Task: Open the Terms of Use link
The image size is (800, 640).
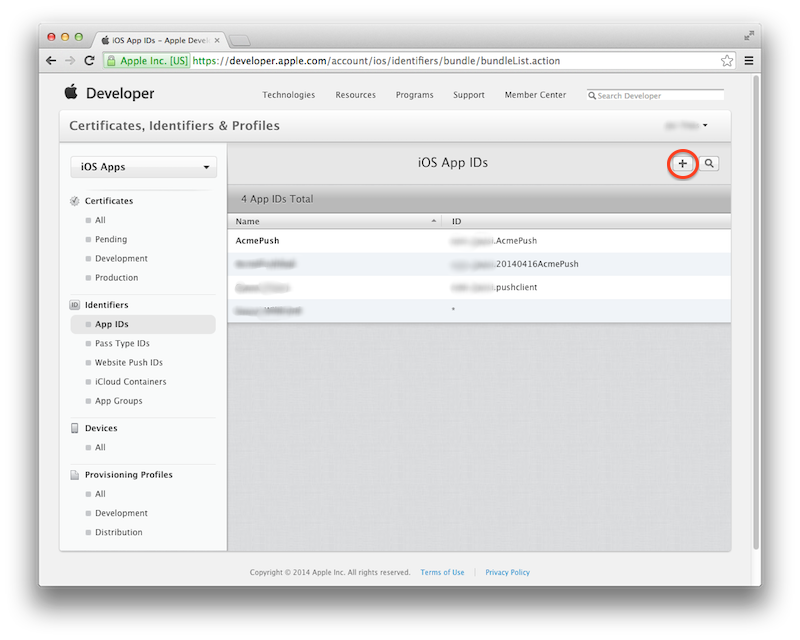Action: (x=442, y=572)
